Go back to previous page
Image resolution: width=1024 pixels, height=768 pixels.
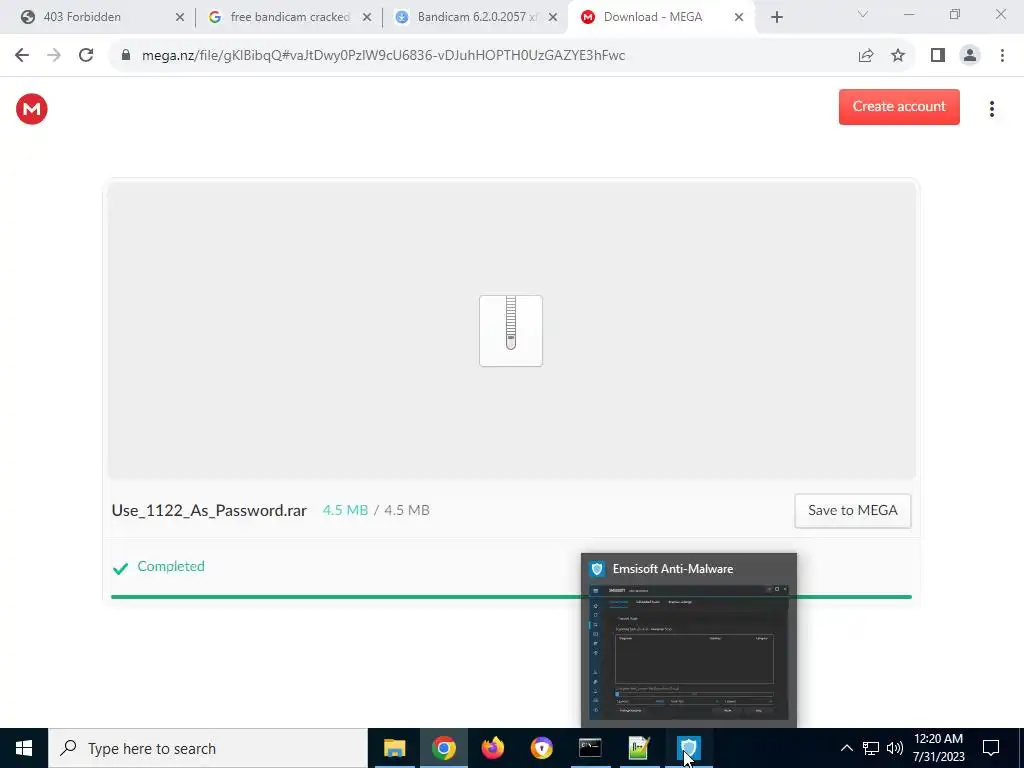point(22,56)
